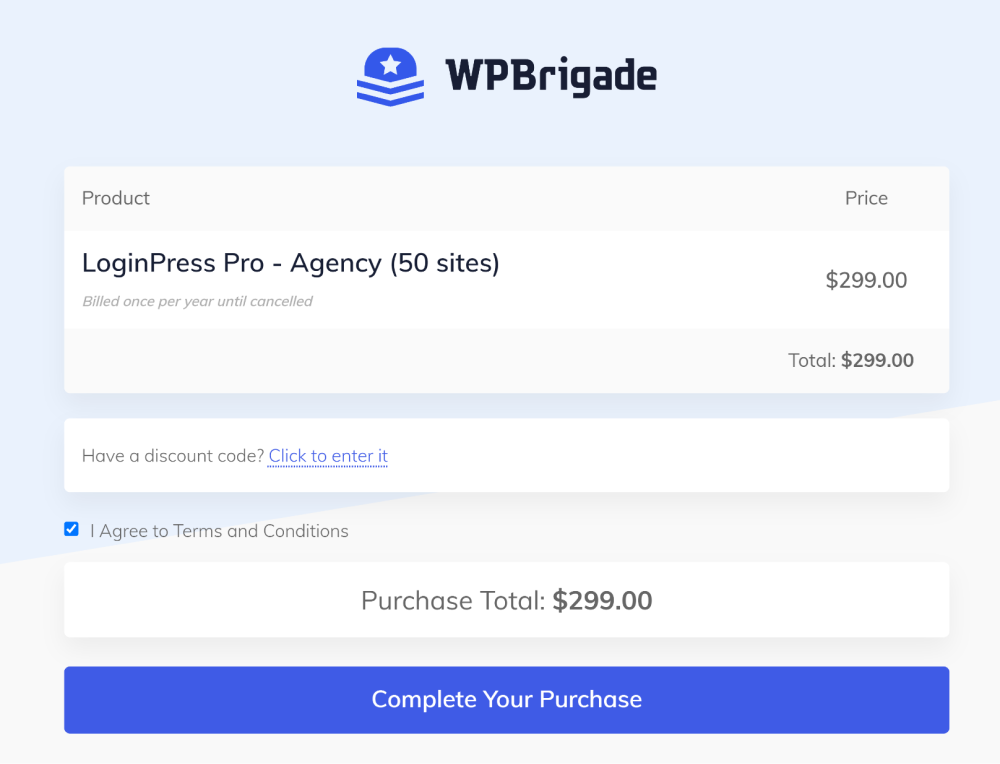The image size is (1000, 764).
Task: Click the WPBrigade brand name text
Action: [x=551, y=77]
